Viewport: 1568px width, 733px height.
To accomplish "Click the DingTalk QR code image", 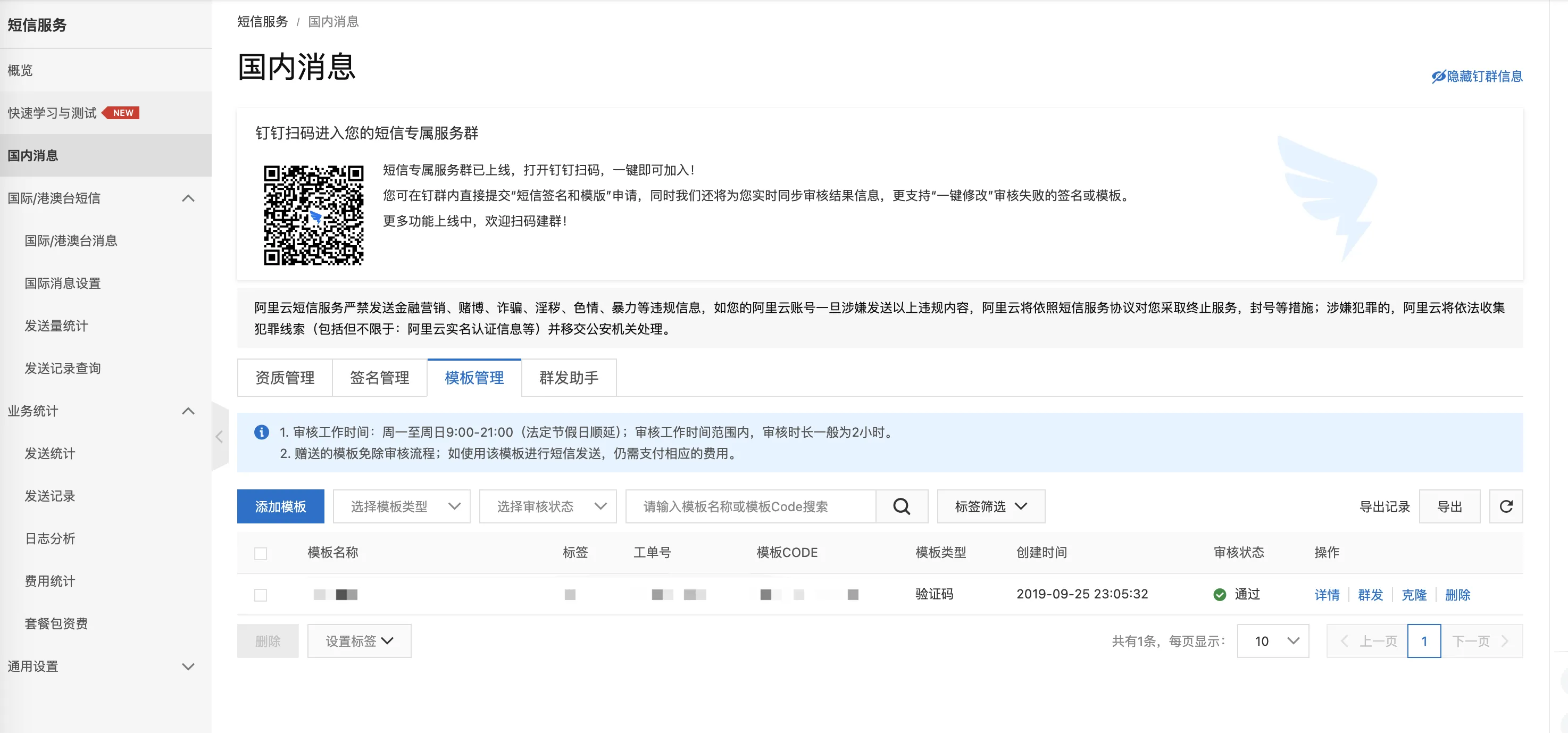I will click(313, 215).
